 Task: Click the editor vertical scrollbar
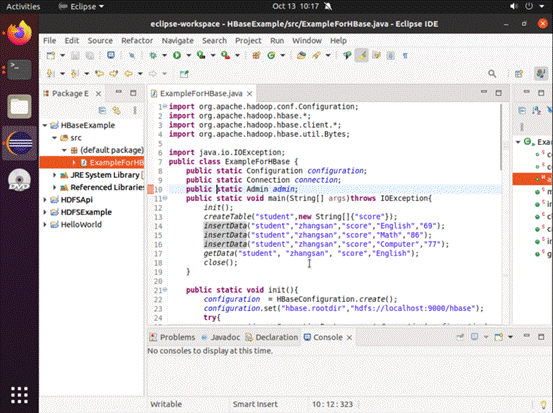coord(501,138)
